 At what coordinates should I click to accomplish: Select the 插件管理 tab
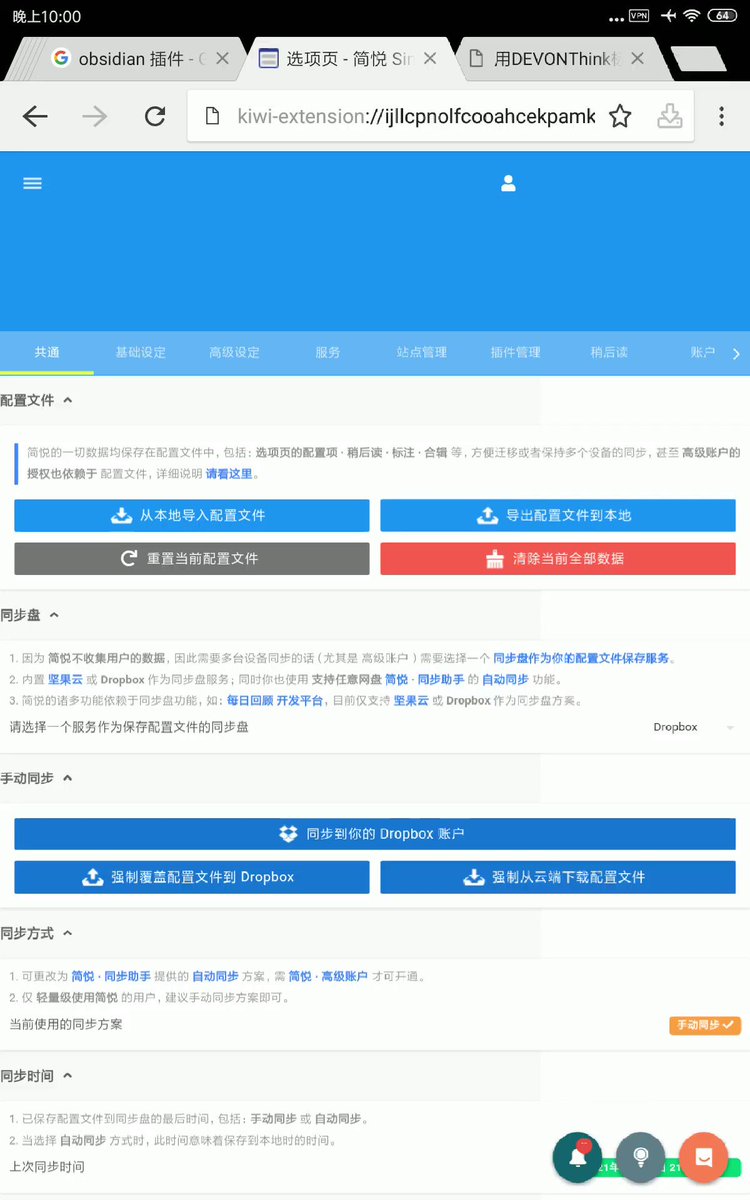(x=515, y=352)
